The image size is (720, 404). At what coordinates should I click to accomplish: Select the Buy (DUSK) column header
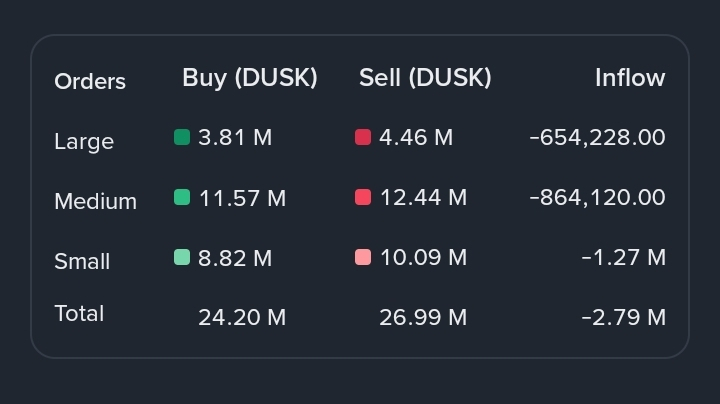250,78
